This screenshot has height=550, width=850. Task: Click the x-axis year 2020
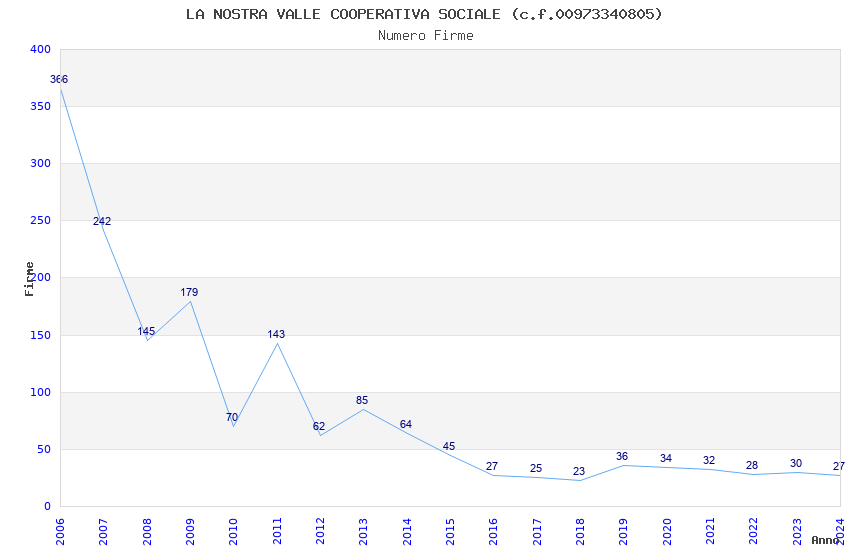pos(667,532)
